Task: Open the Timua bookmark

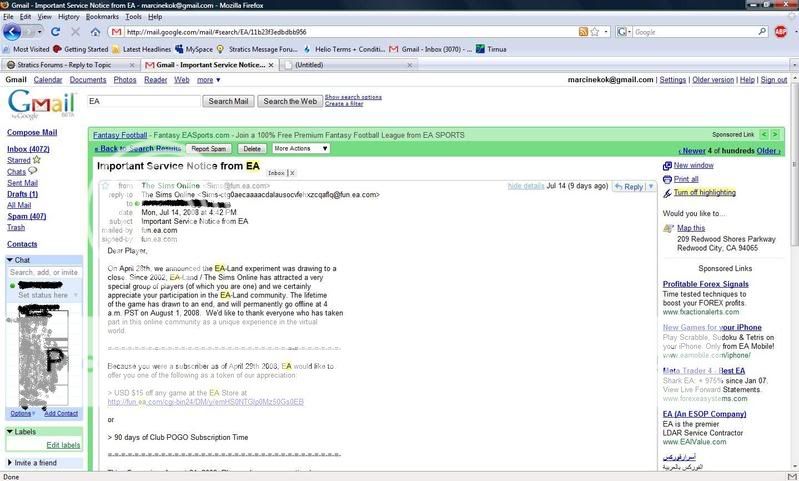Action: coord(491,49)
